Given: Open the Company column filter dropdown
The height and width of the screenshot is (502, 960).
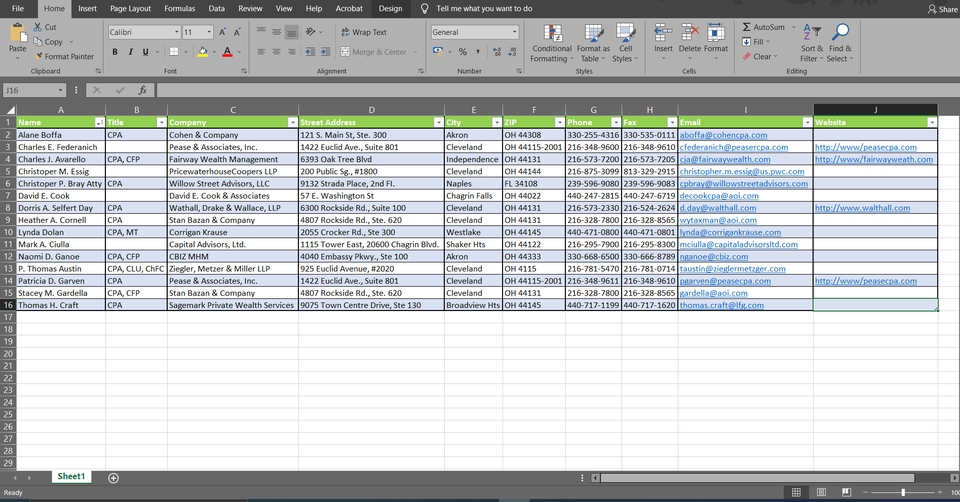Looking at the screenshot, I should point(293,122).
